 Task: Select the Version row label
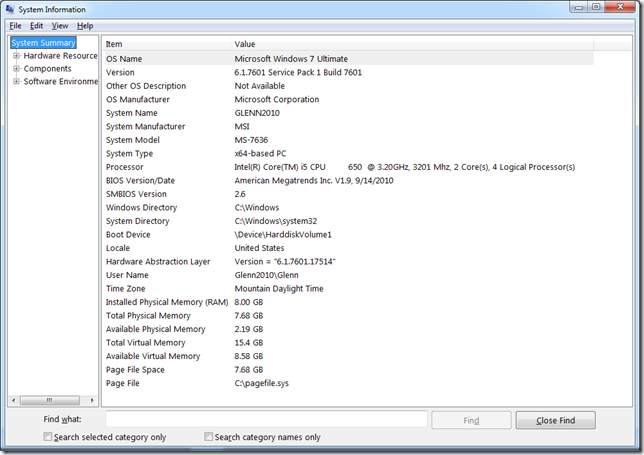point(120,72)
